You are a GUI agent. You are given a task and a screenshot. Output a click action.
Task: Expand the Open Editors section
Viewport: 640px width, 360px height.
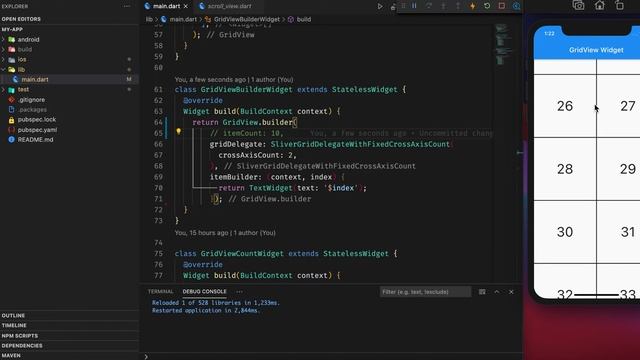click(x=69, y=19)
